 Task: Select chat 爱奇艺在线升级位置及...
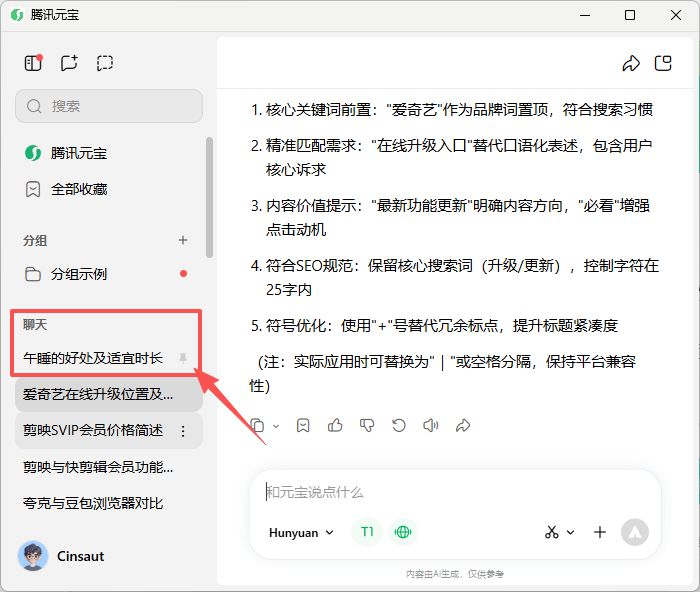tap(109, 395)
